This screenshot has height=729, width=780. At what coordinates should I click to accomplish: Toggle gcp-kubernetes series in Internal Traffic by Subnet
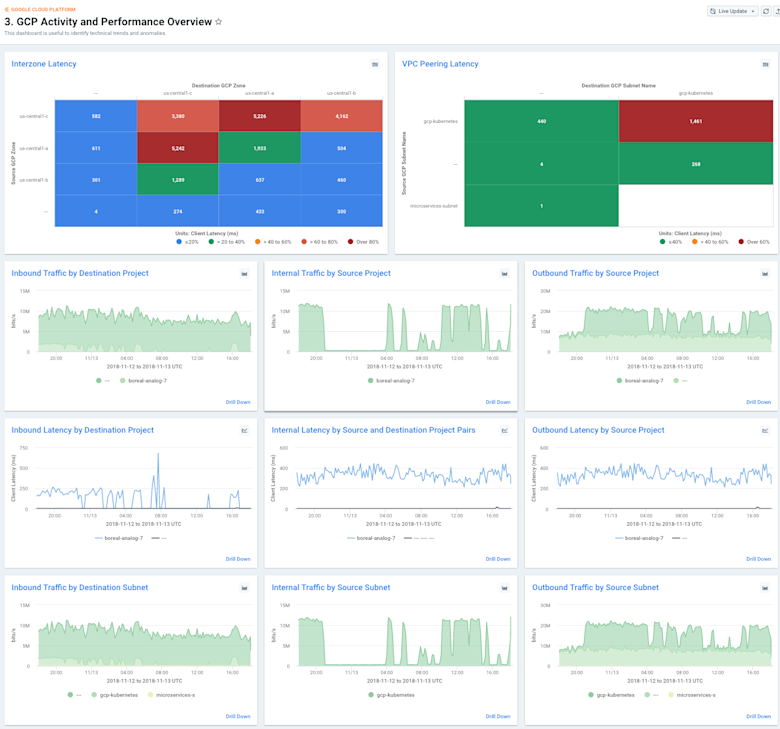[391, 695]
